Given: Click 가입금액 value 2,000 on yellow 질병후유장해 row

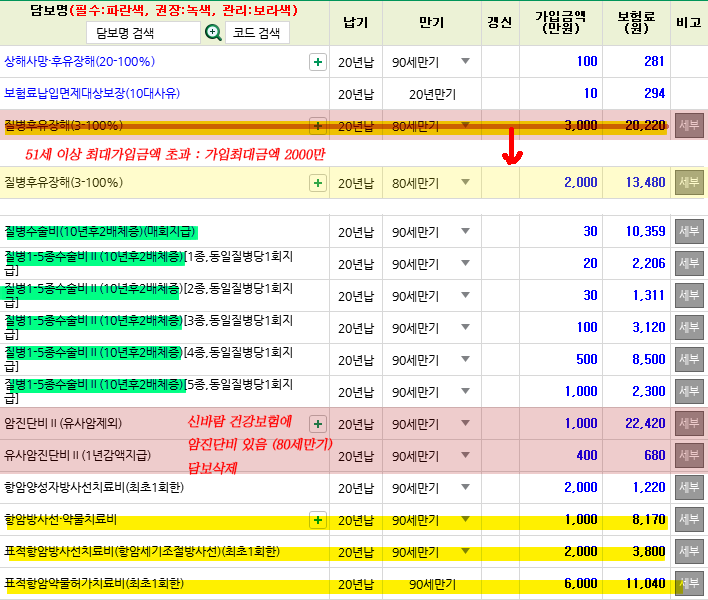Looking at the screenshot, I should pyautogui.click(x=581, y=182).
